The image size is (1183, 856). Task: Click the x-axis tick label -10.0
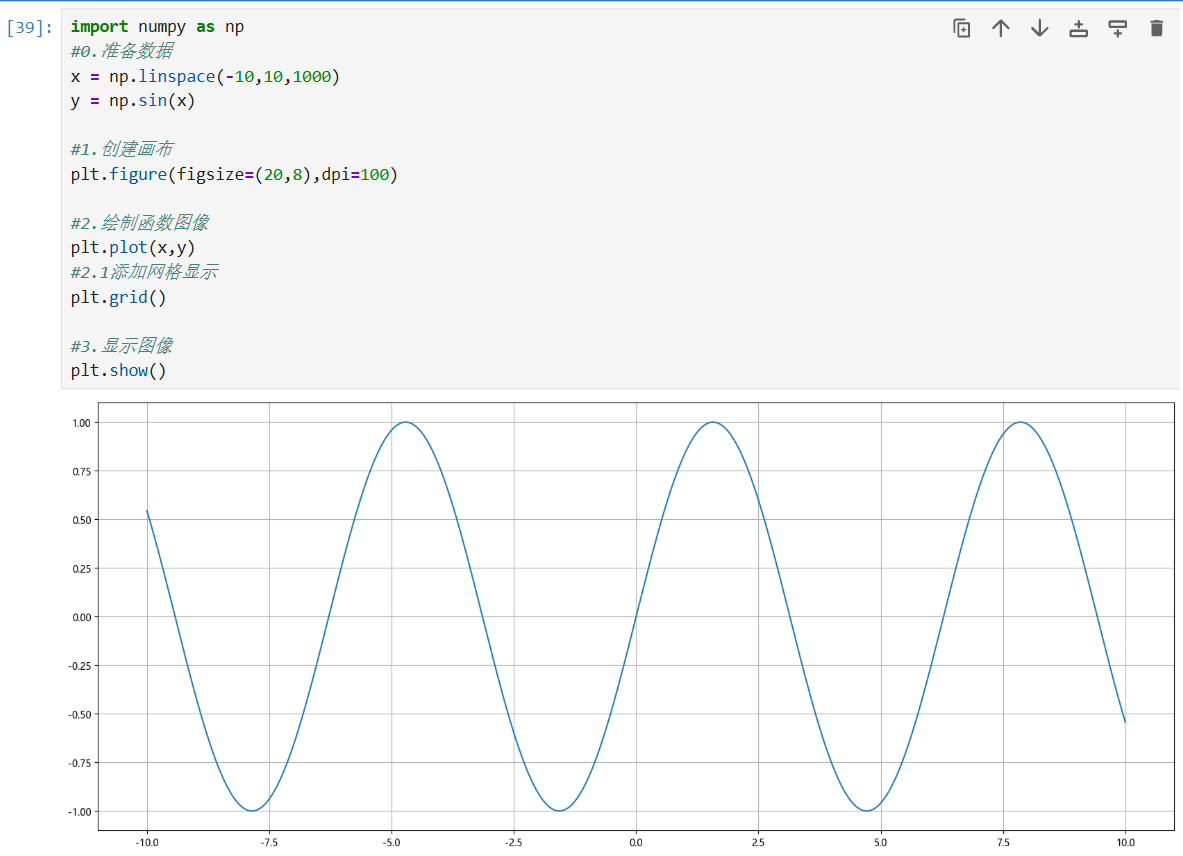tap(147, 842)
